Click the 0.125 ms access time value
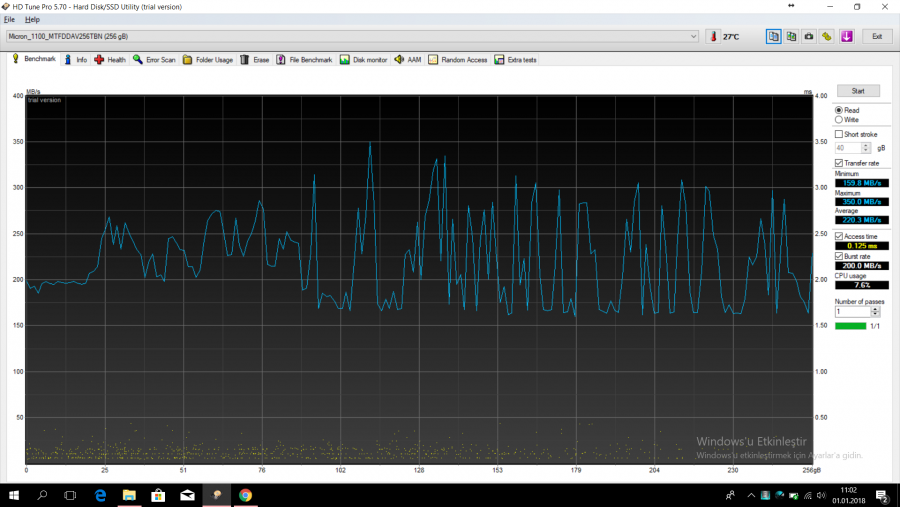 (x=862, y=246)
